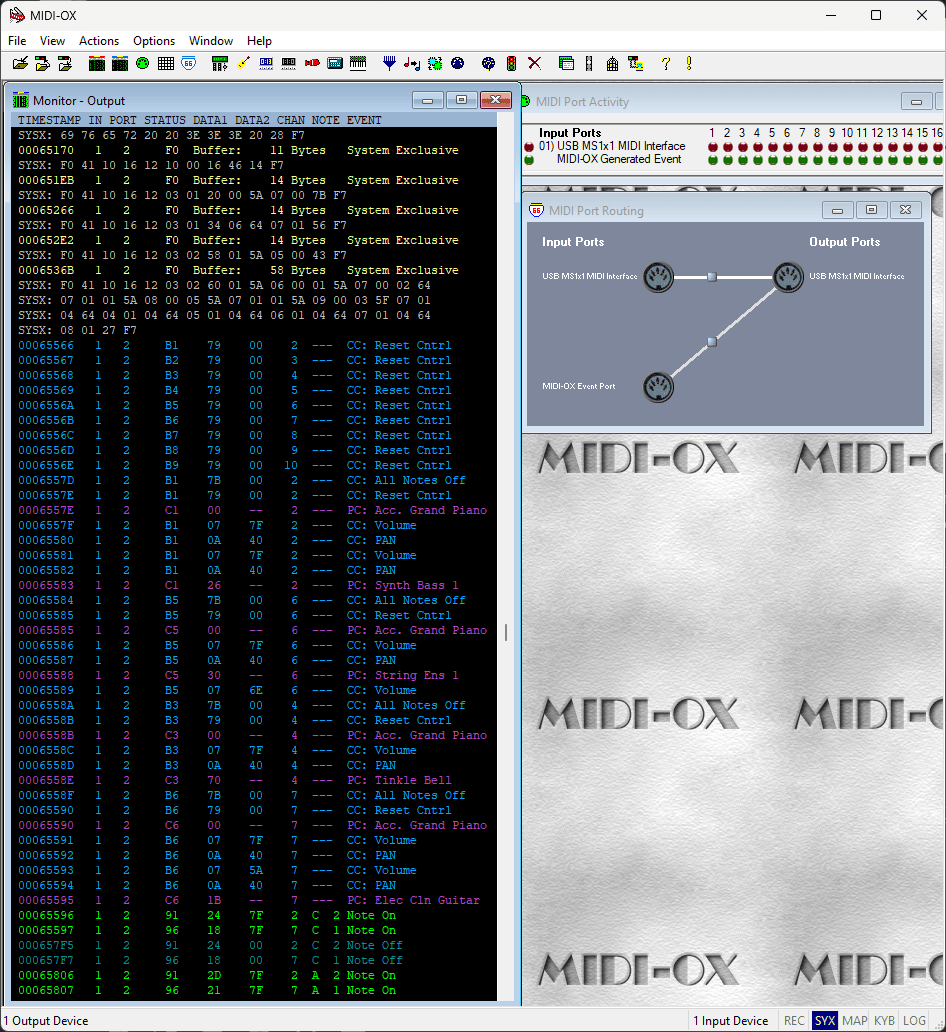Minimize the MIDI Port Routing window
Screen dimensions: 946x1032
coord(837,210)
